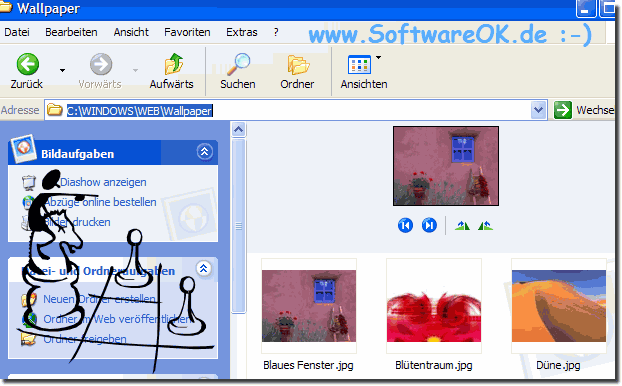
Task: Click Diashow anzeigen link
Action: 103,182
